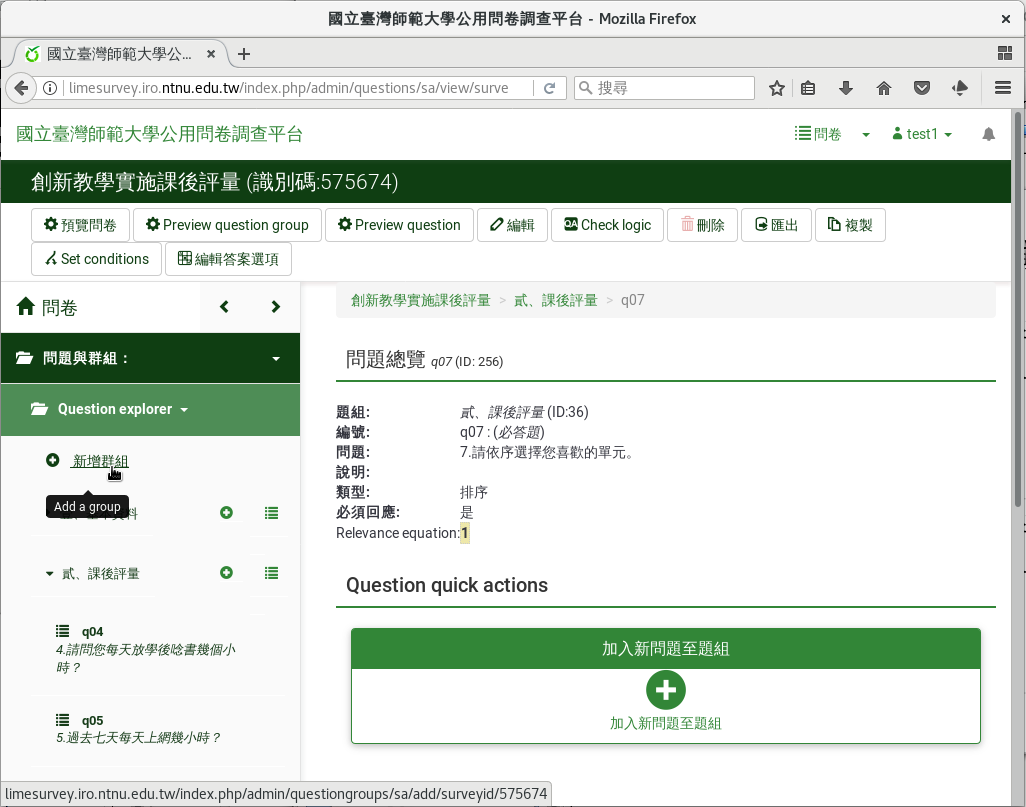Open the 預覽問卷 preview survey button
Viewport: 1026px width, 807px height.
pyautogui.click(x=80, y=225)
